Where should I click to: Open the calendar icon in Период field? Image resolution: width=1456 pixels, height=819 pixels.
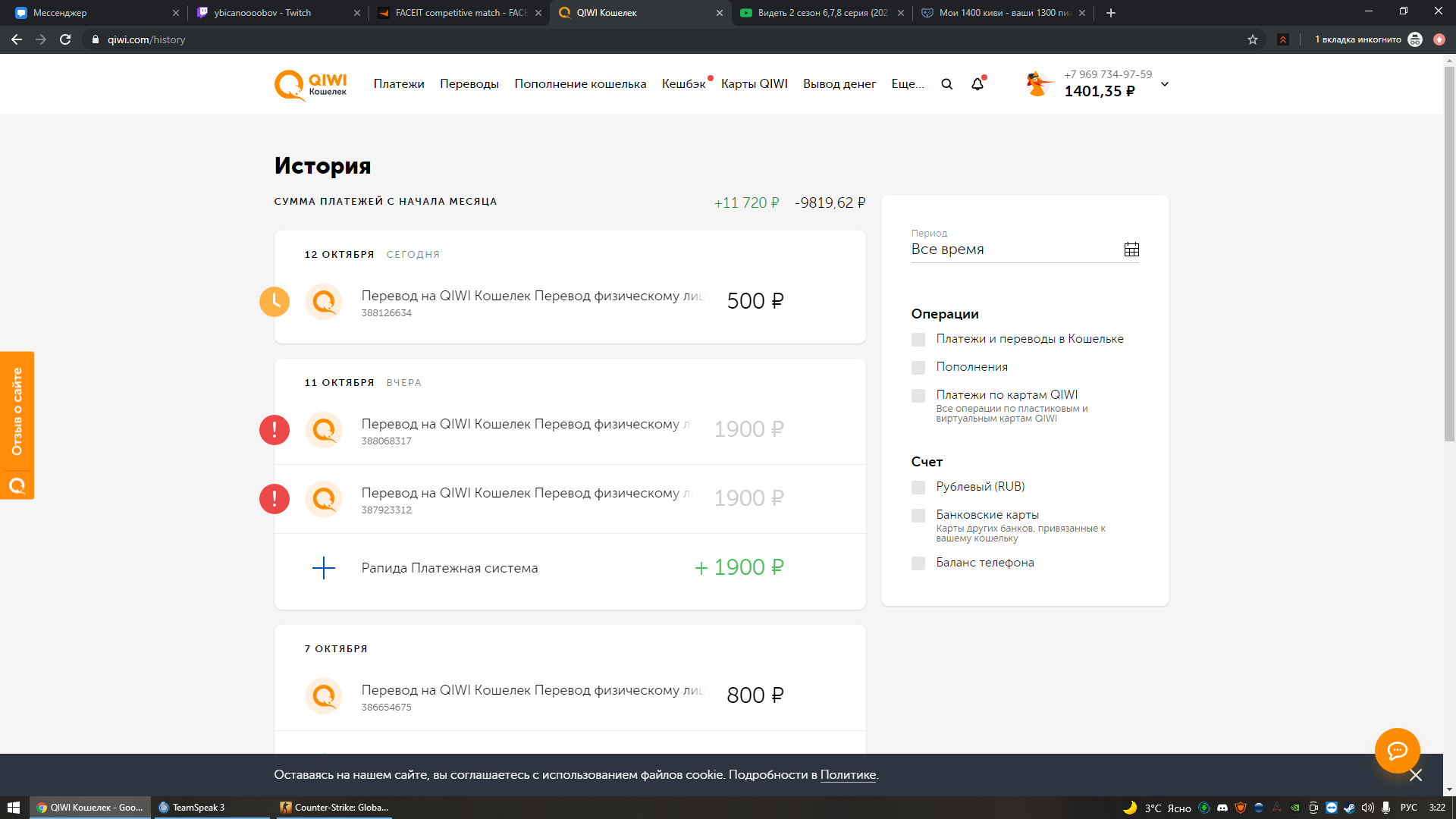click(1131, 249)
